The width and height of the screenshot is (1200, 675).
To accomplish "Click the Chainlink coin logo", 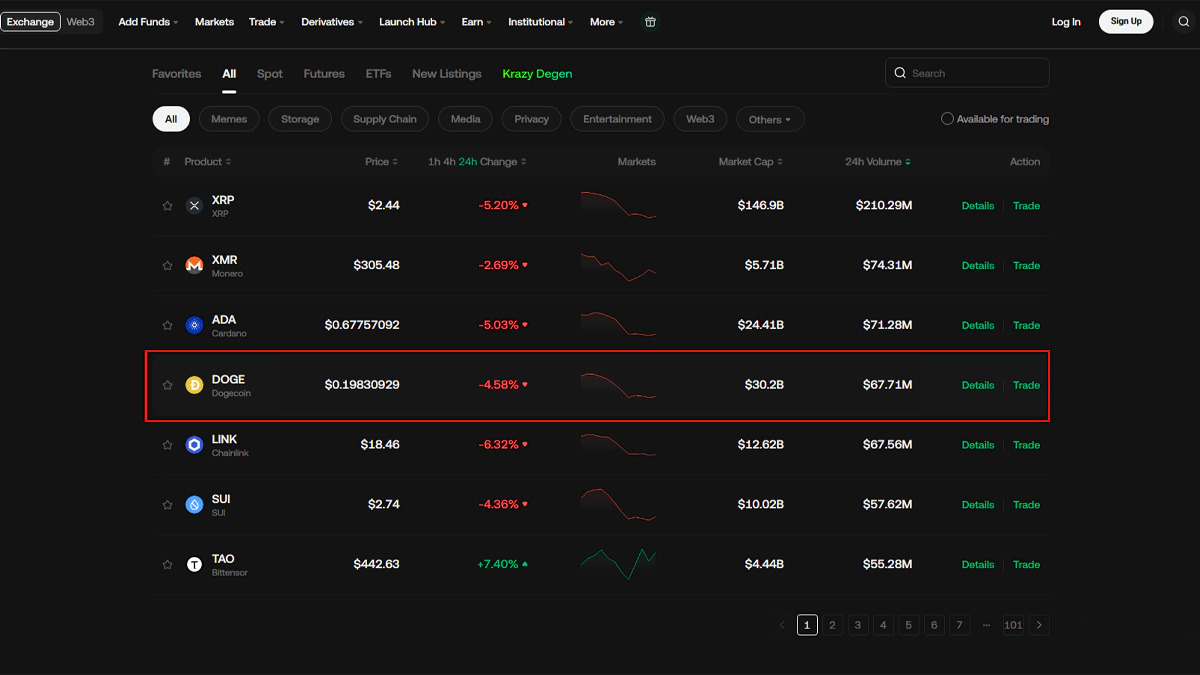I will click(x=194, y=445).
